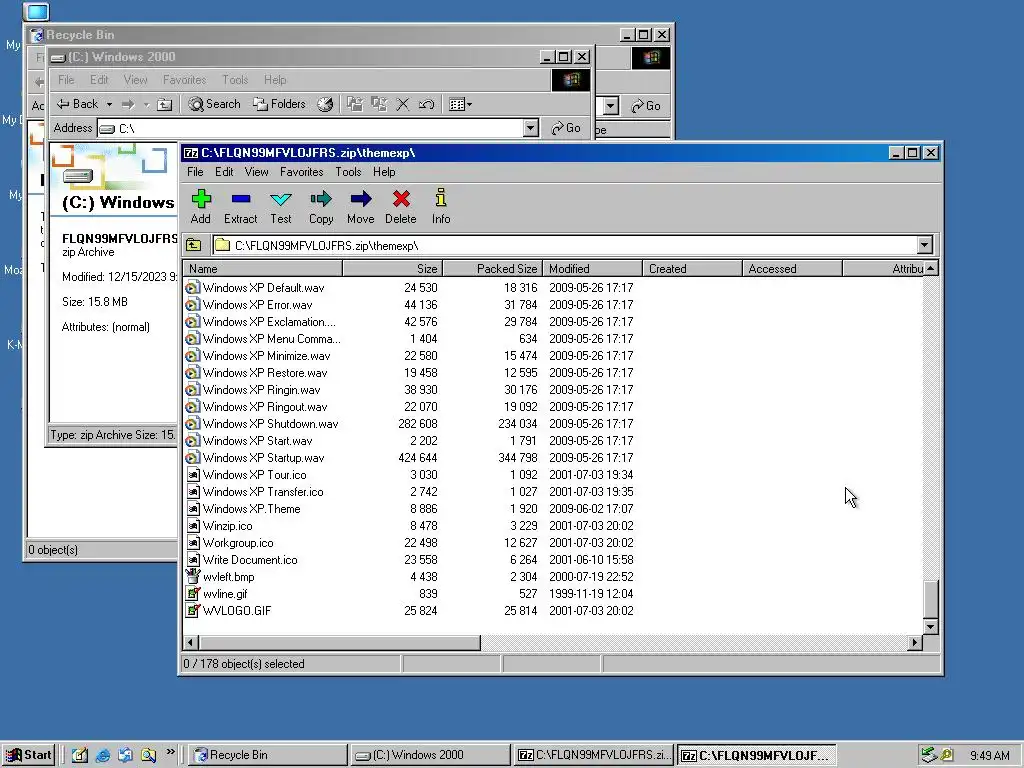
Task: Click the Delete X icon in Explorer toolbar
Action: coord(403,104)
